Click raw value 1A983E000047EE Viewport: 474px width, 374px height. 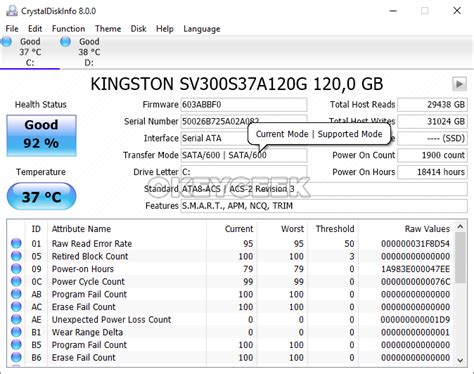(x=415, y=269)
